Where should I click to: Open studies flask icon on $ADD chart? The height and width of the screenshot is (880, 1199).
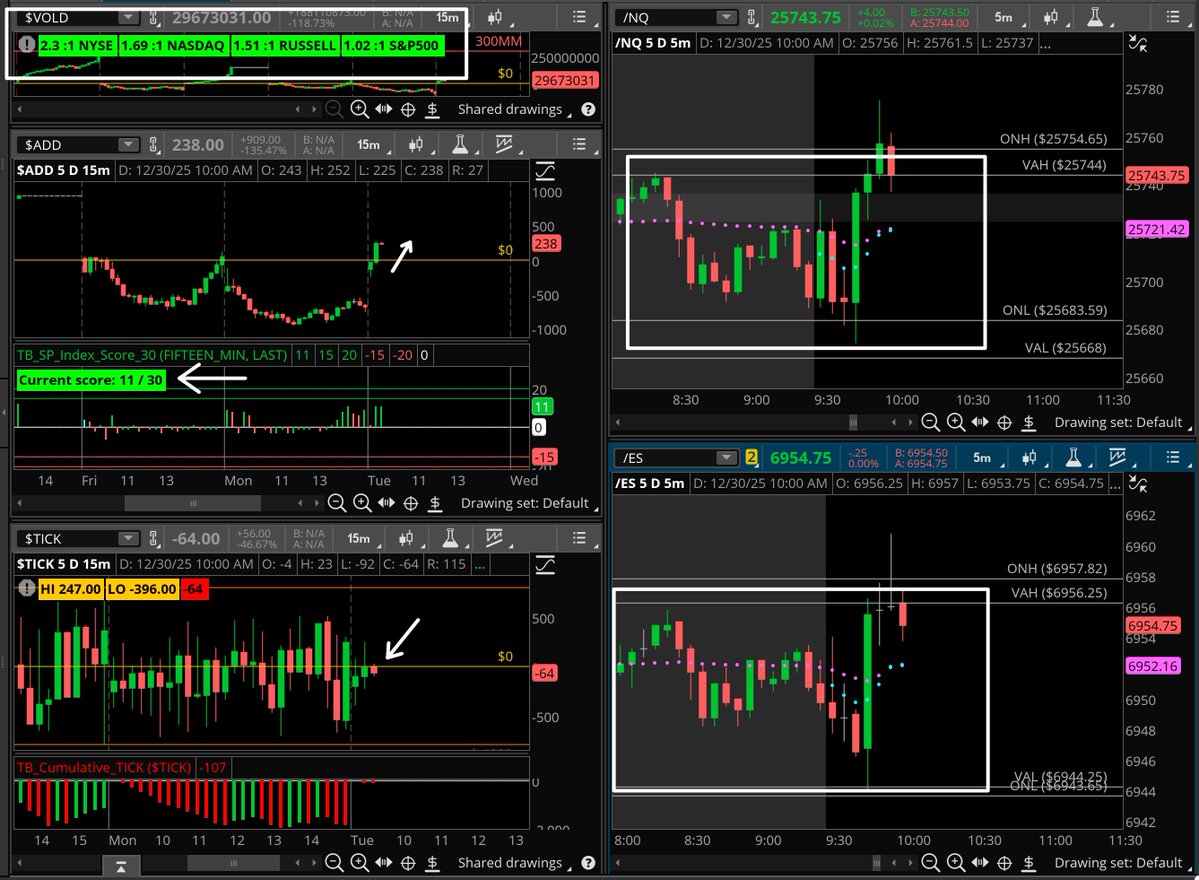[x=460, y=145]
